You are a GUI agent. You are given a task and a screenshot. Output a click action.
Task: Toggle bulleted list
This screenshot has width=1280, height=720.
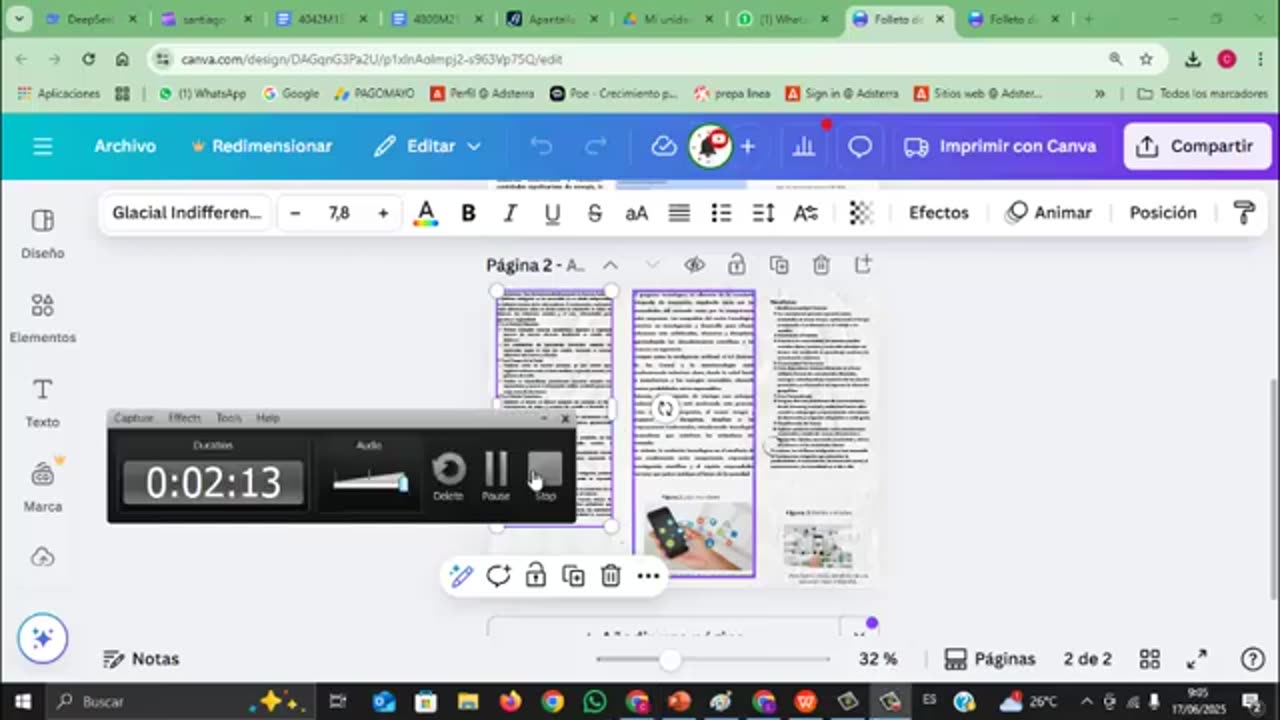721,212
